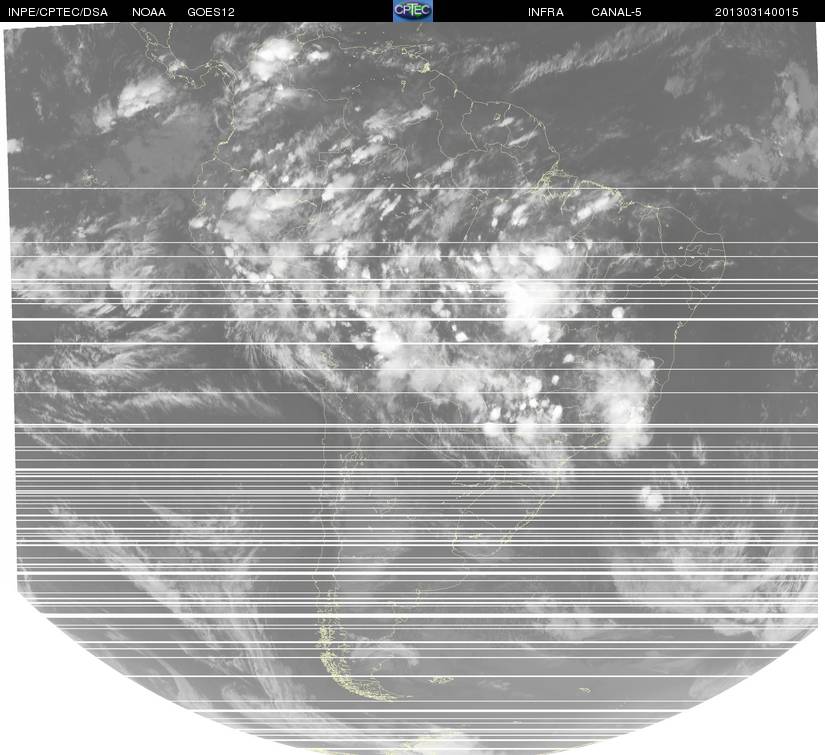Click the INFRA label in the header
The image size is (825, 755).
click(x=546, y=12)
